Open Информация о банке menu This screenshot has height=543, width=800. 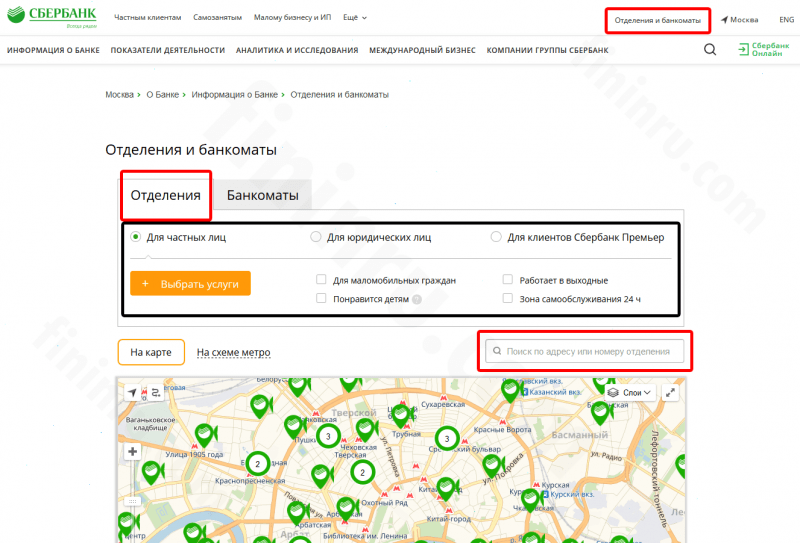click(x=53, y=50)
